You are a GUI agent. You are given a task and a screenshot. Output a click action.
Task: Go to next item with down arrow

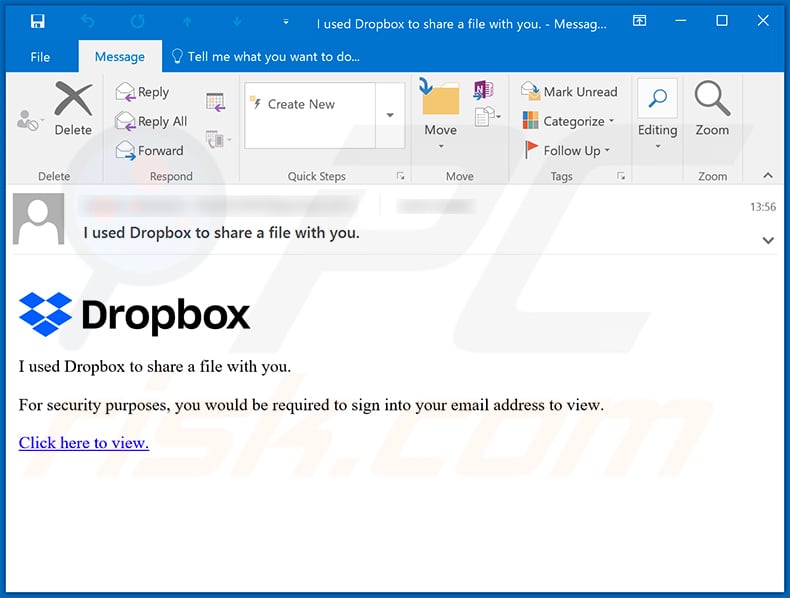pyautogui.click(x=237, y=22)
